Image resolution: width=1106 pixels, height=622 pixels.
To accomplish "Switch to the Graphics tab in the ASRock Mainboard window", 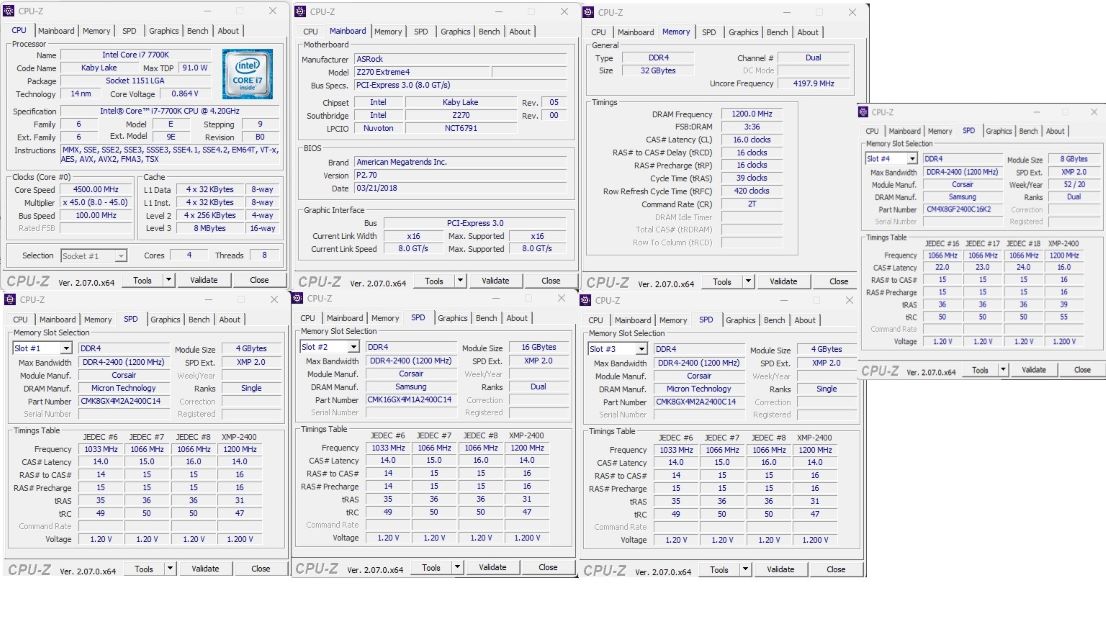I will [x=455, y=32].
